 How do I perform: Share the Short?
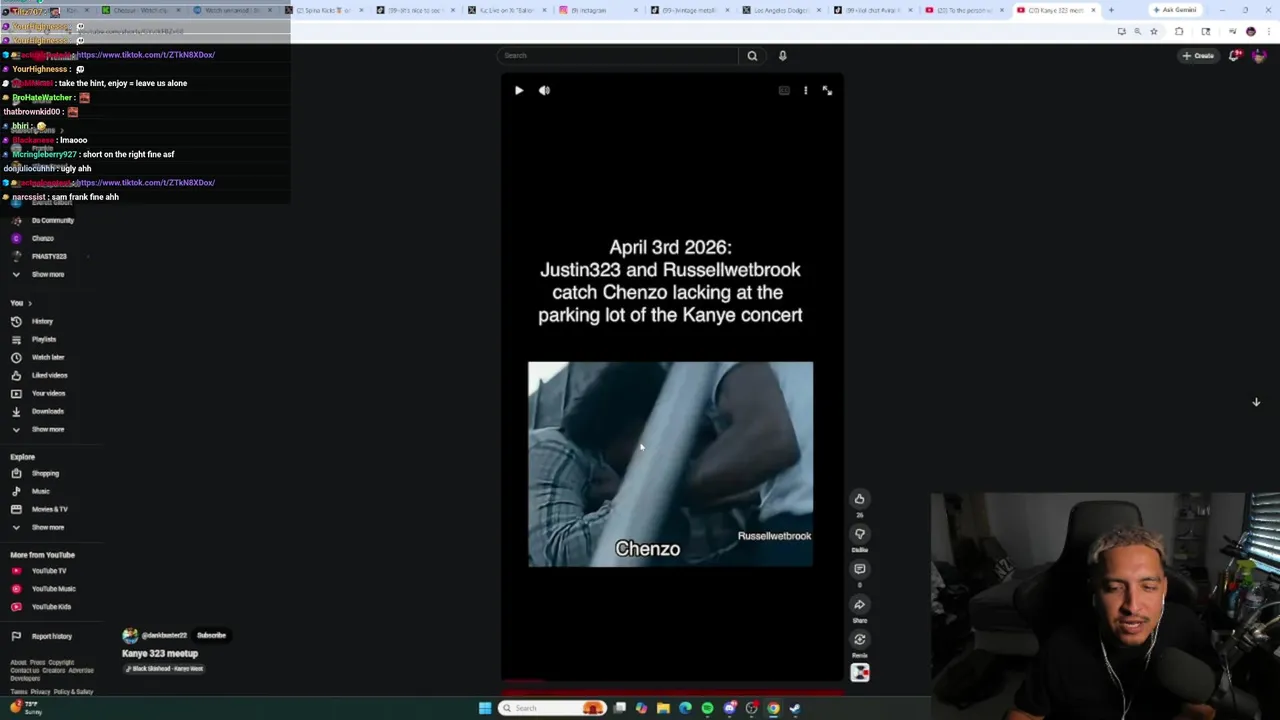pyautogui.click(x=859, y=604)
